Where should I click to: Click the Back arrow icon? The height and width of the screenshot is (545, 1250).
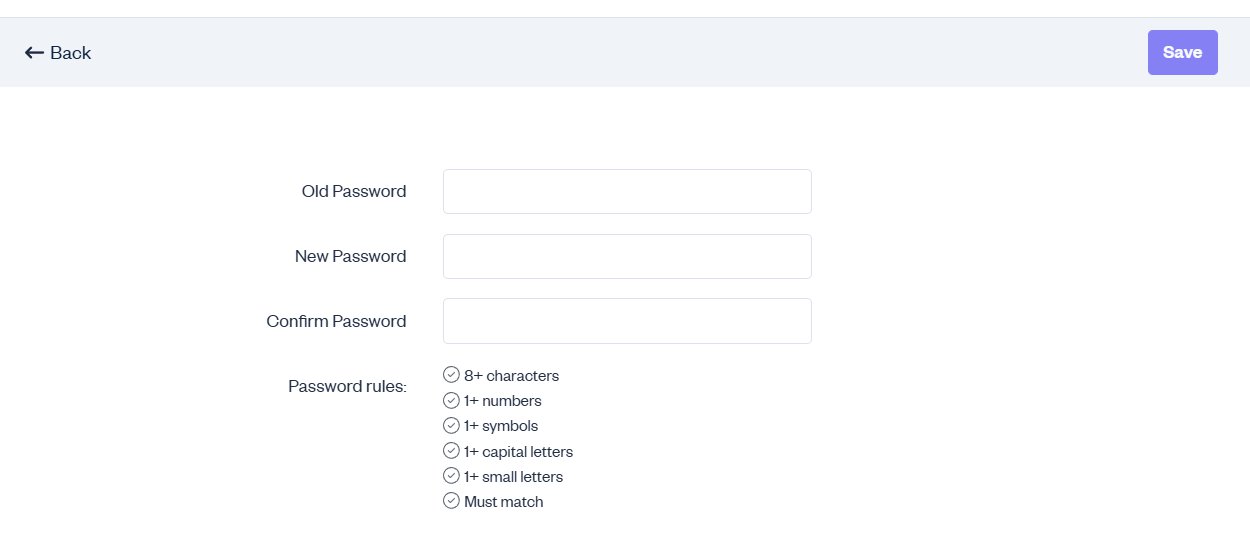[34, 53]
